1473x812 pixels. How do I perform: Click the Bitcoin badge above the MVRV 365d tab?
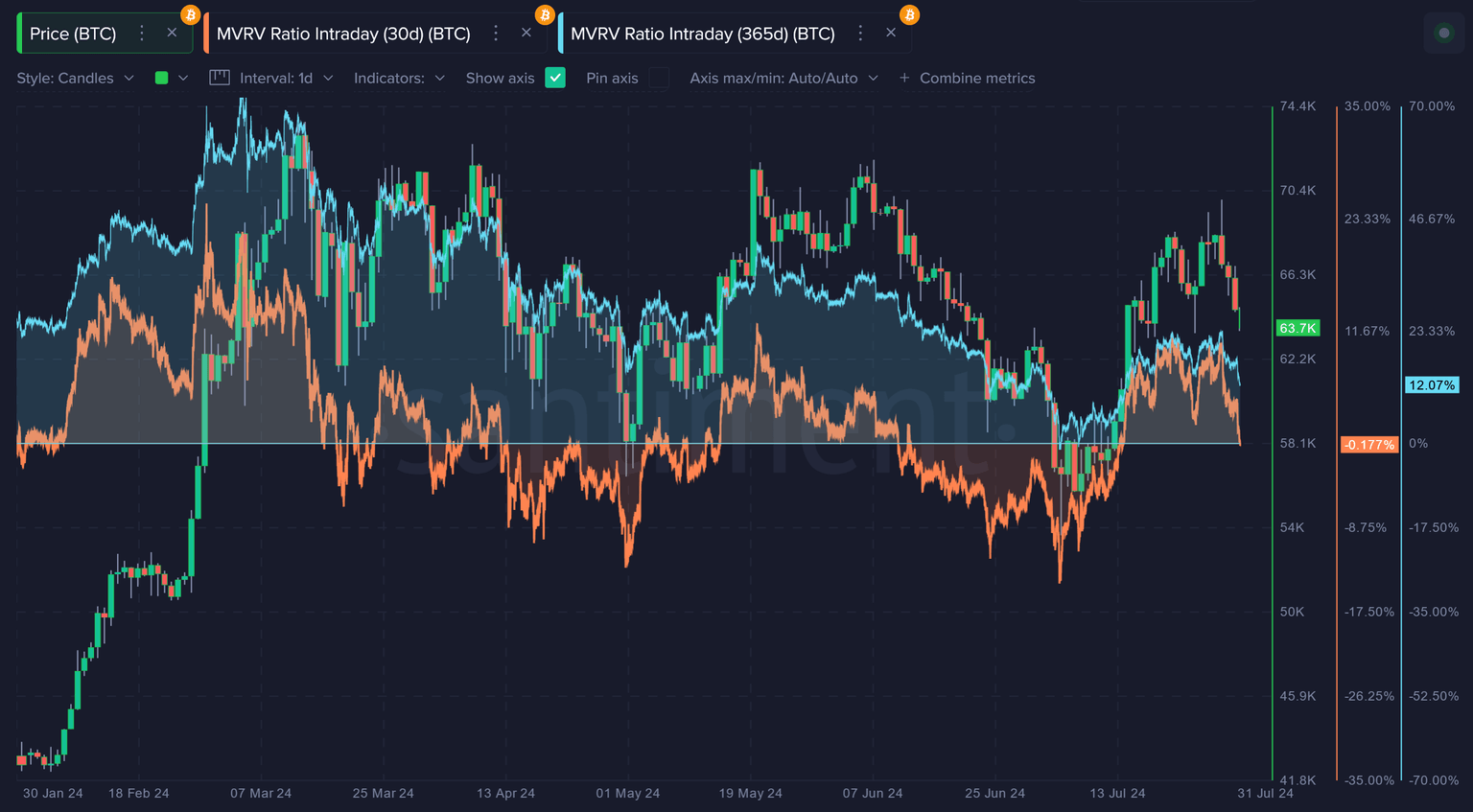909,15
